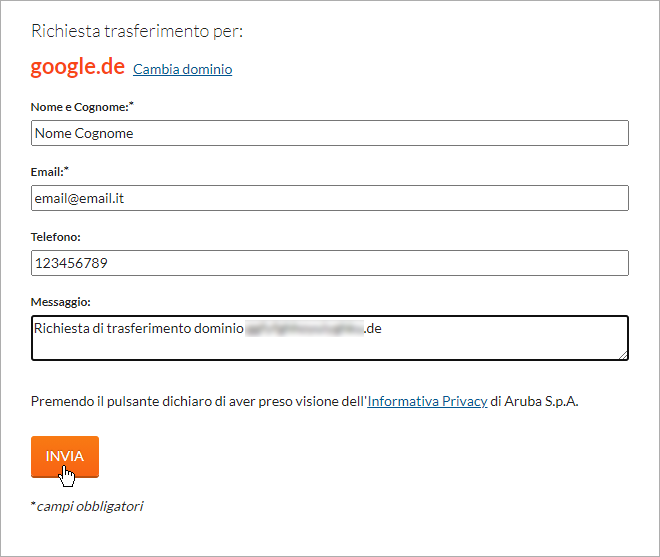Click the blurred domain name in the message

point(304,328)
